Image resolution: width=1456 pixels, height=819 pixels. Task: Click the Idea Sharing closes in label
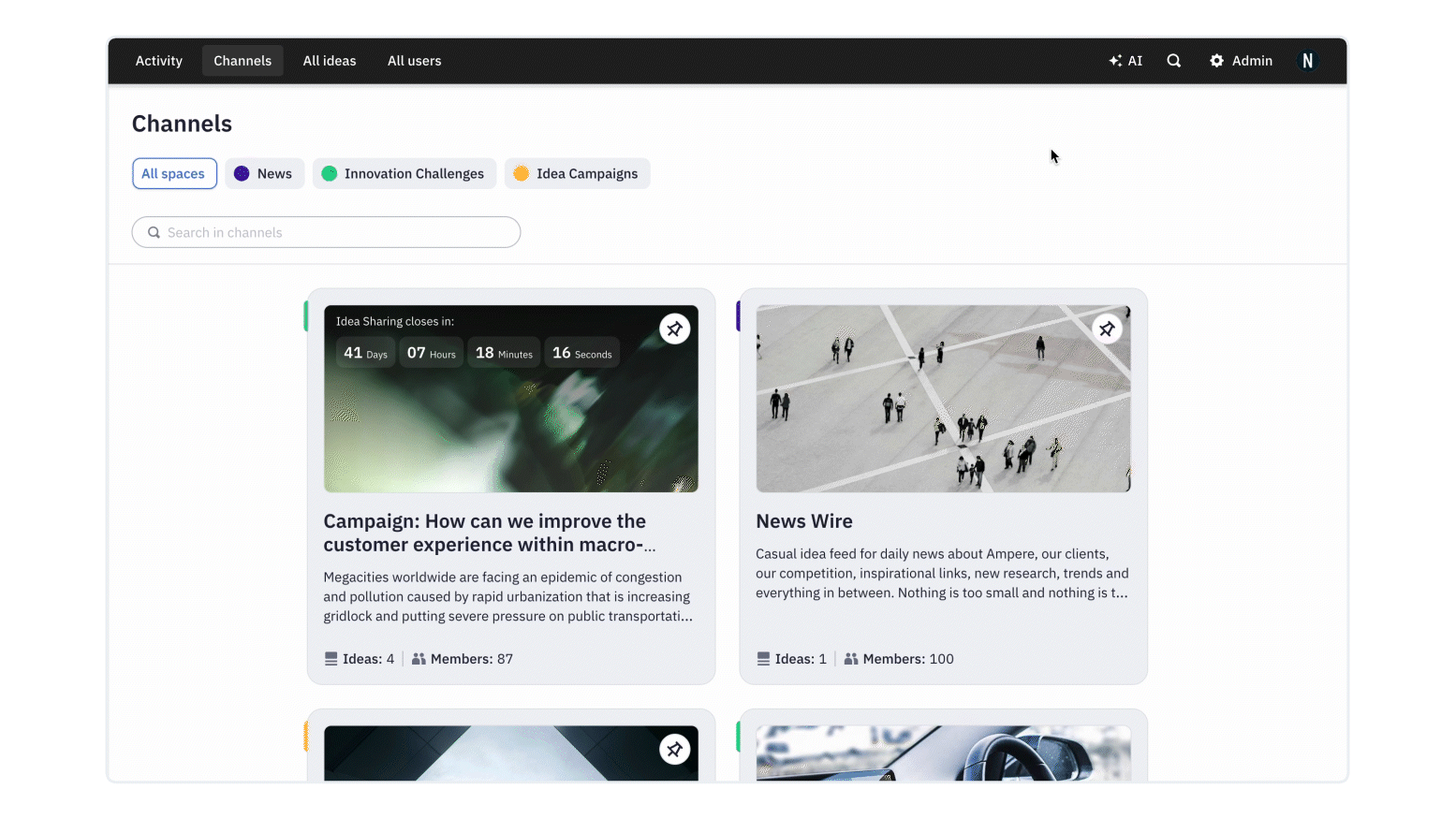[x=395, y=321]
